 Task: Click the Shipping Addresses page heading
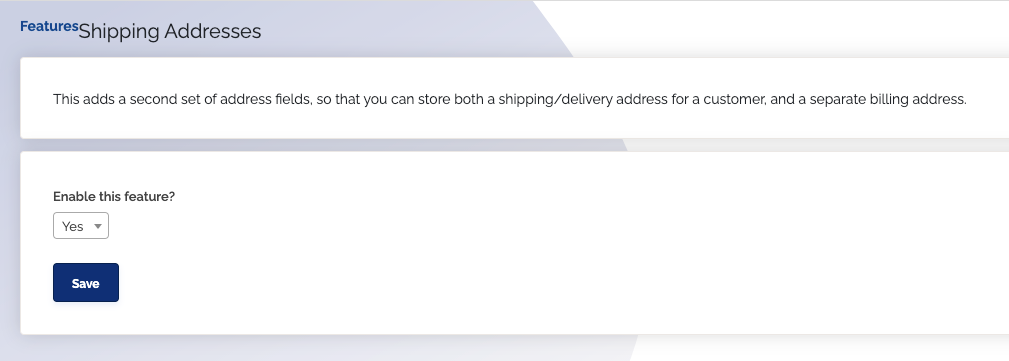(170, 32)
